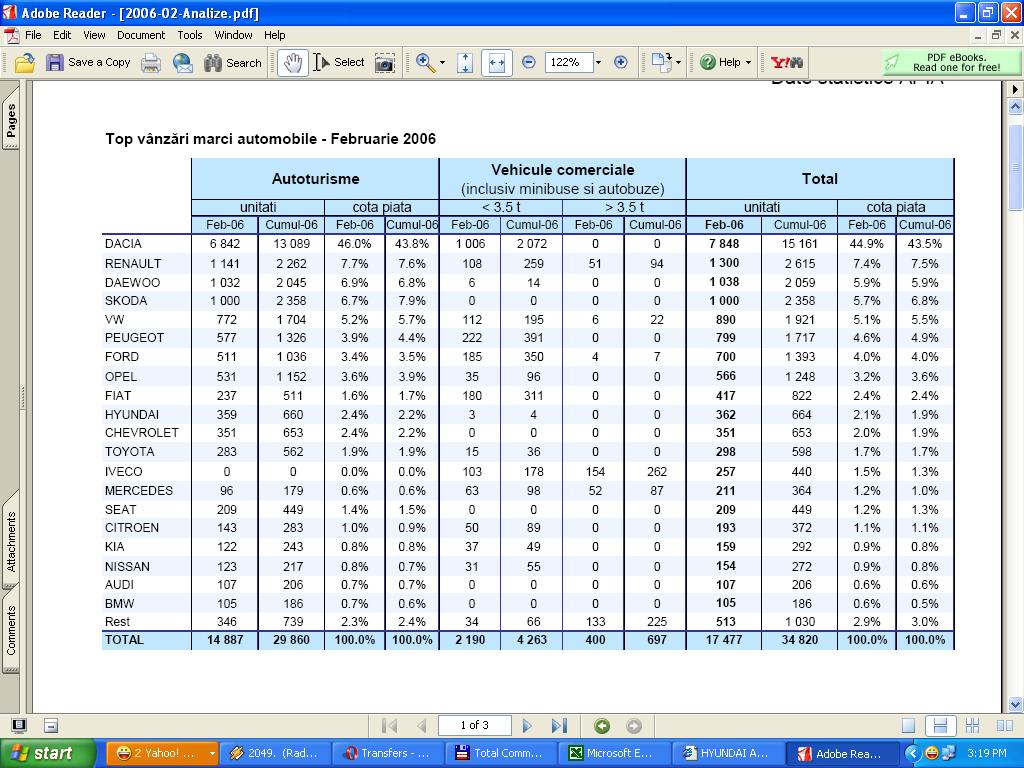Open the zoom percentage dropdown
Screen dimensions: 1024x768
coord(598,63)
